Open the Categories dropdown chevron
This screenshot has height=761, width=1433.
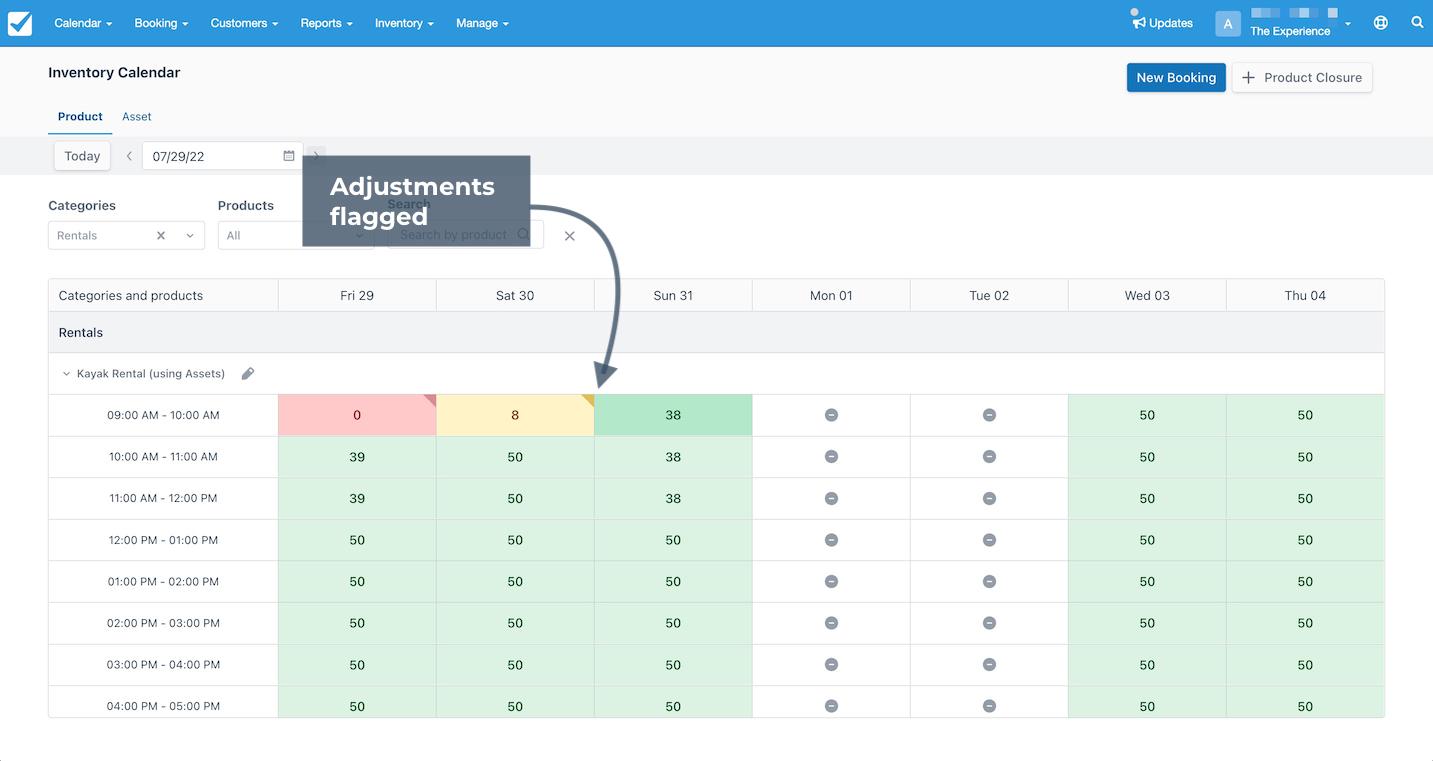tap(190, 236)
